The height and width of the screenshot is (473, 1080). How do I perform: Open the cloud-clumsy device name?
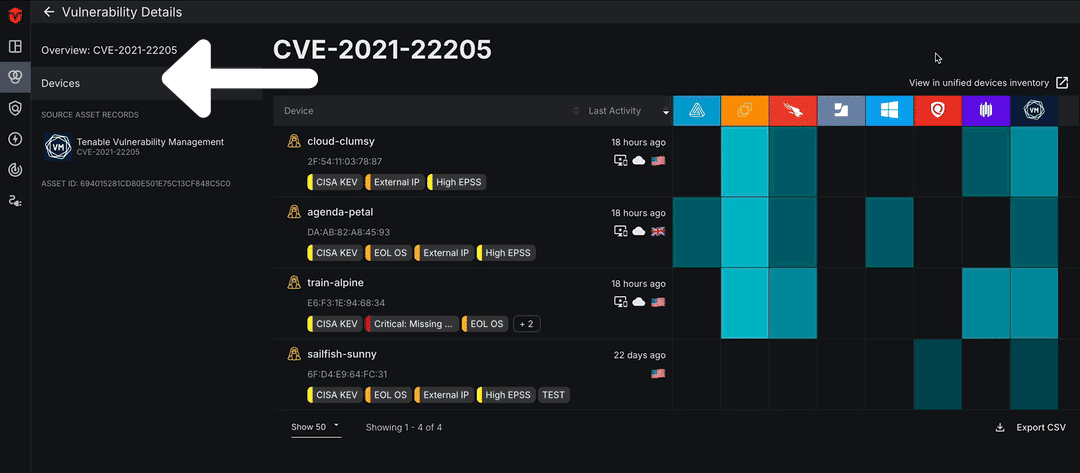click(x=340, y=141)
